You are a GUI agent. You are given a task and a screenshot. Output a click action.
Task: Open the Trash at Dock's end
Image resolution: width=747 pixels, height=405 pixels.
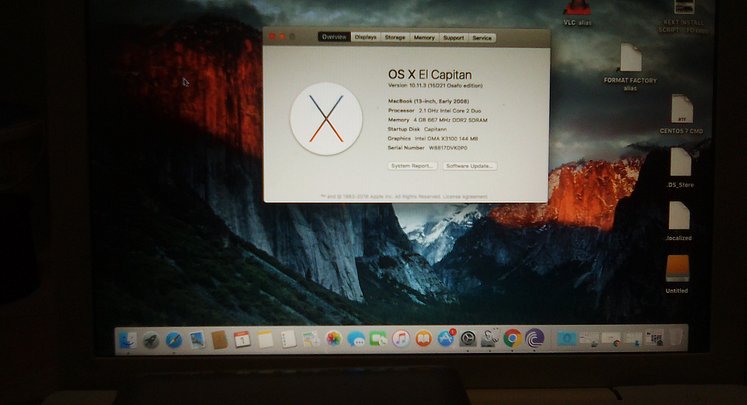pos(676,336)
